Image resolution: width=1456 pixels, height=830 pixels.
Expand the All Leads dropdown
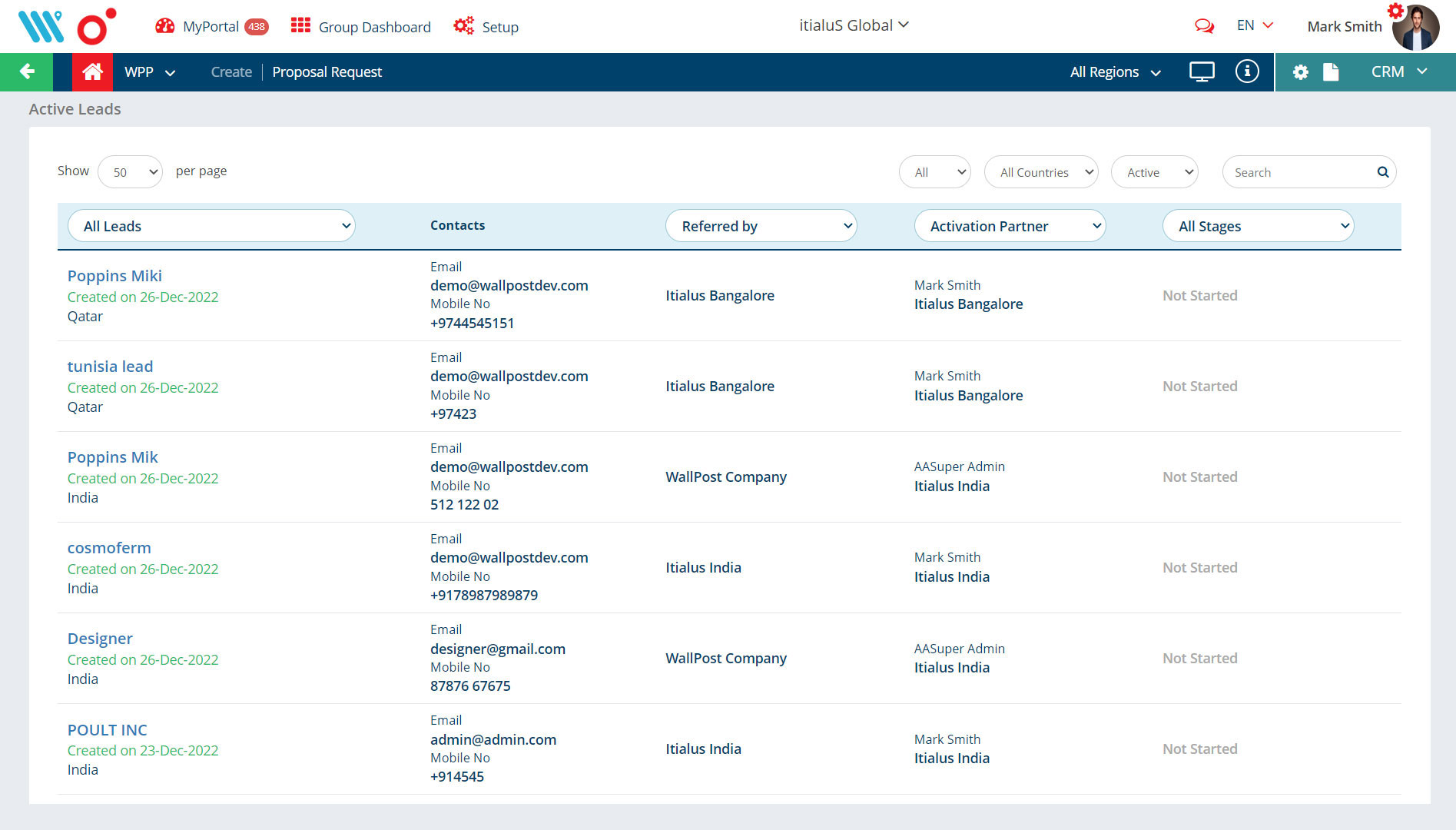(x=211, y=226)
